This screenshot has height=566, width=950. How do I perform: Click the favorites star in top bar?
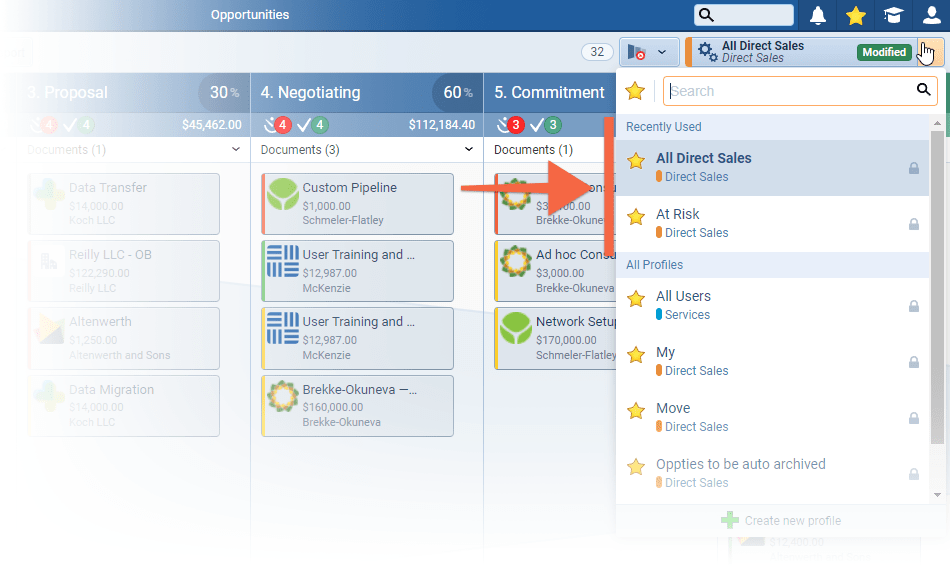[x=855, y=15]
